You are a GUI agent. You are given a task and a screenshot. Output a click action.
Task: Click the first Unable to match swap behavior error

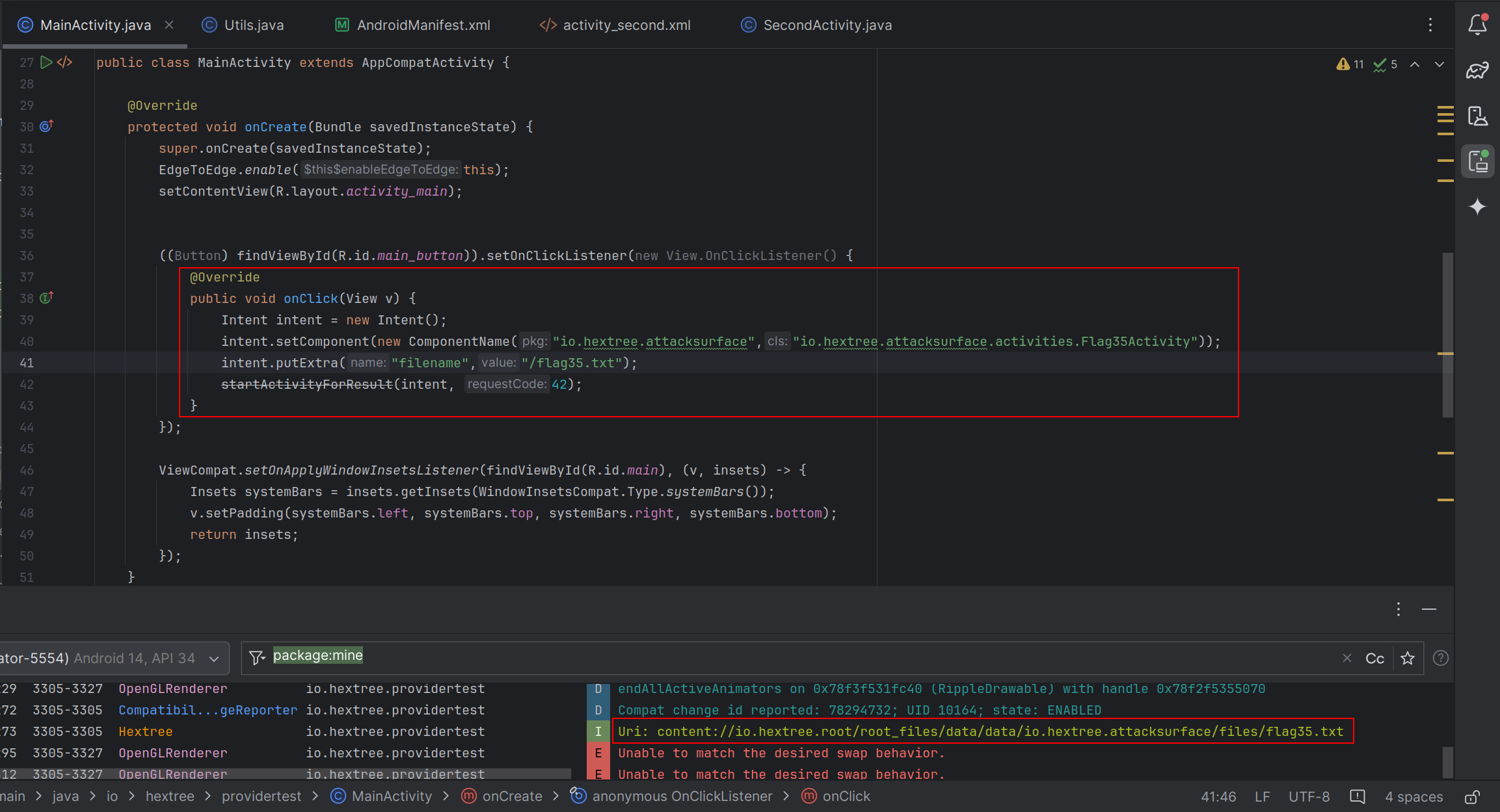point(781,753)
